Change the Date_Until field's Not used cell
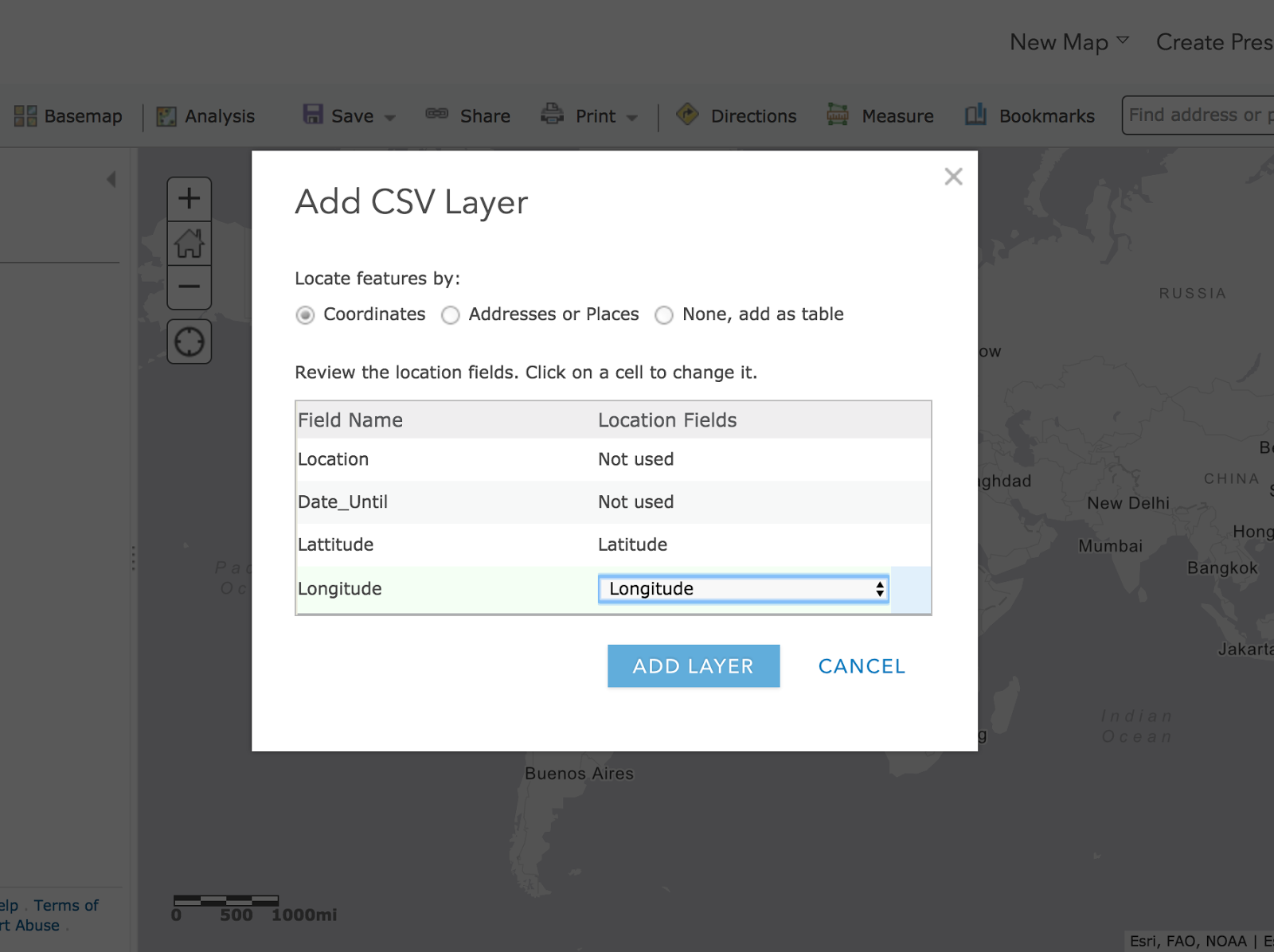This screenshot has height=952, width=1274. click(x=764, y=502)
